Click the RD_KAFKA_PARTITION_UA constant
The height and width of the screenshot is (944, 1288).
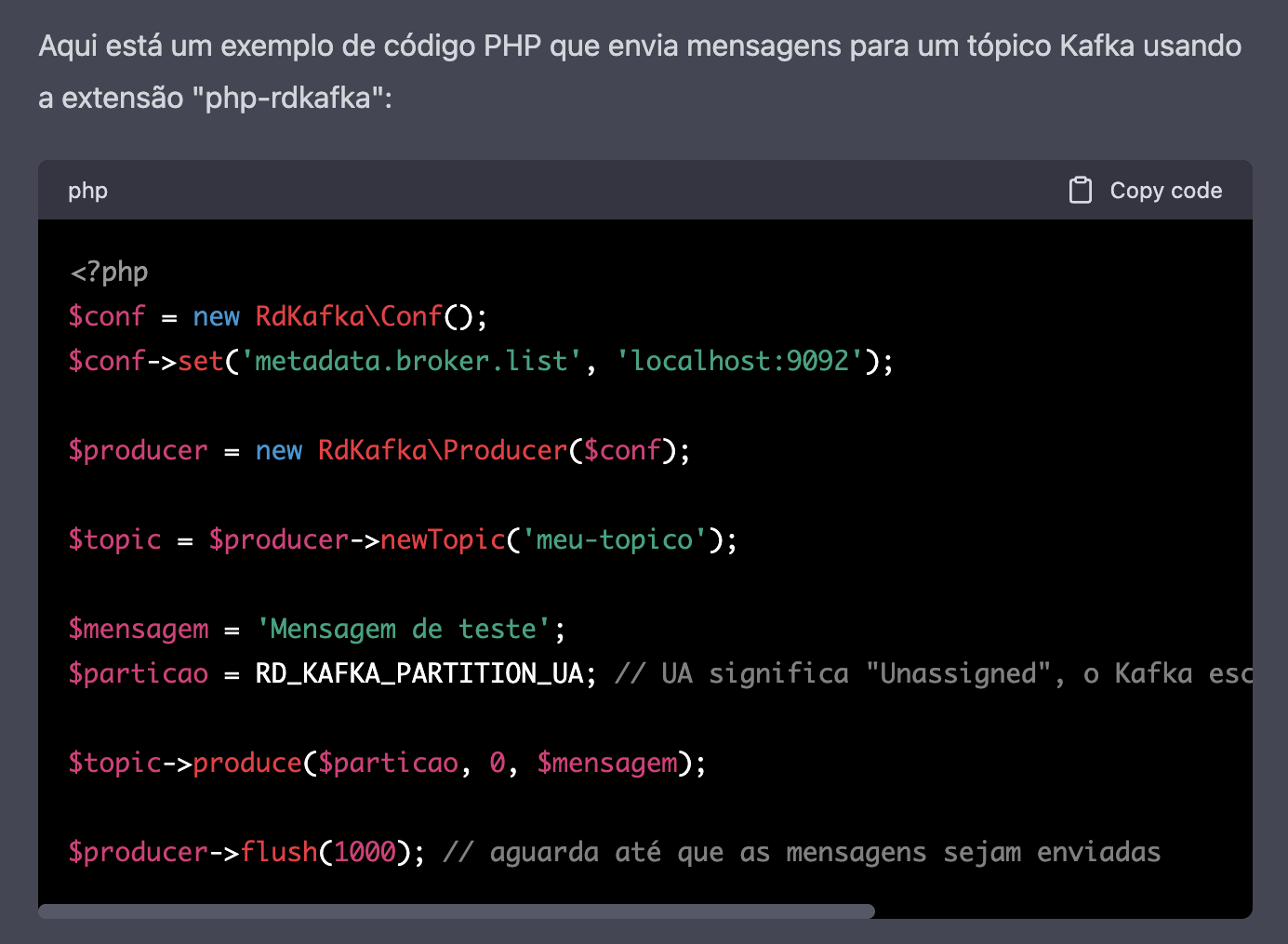[419, 673]
